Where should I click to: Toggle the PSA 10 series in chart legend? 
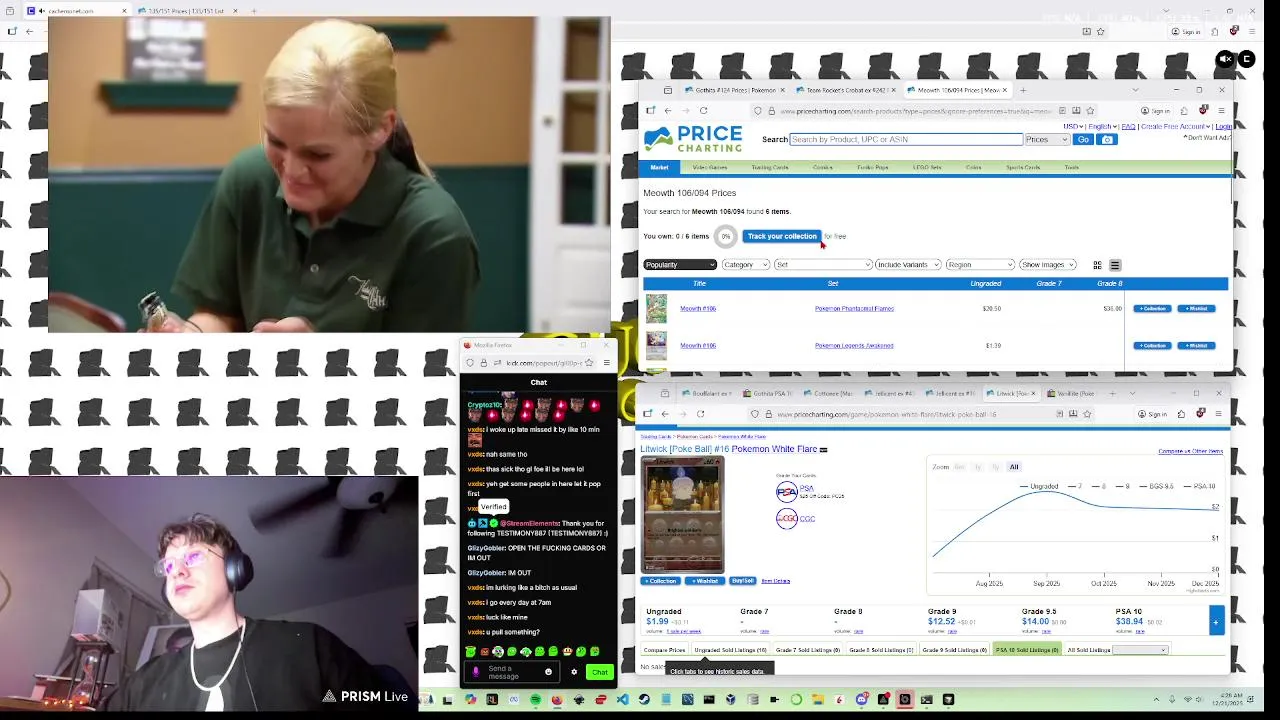[x=1200, y=486]
